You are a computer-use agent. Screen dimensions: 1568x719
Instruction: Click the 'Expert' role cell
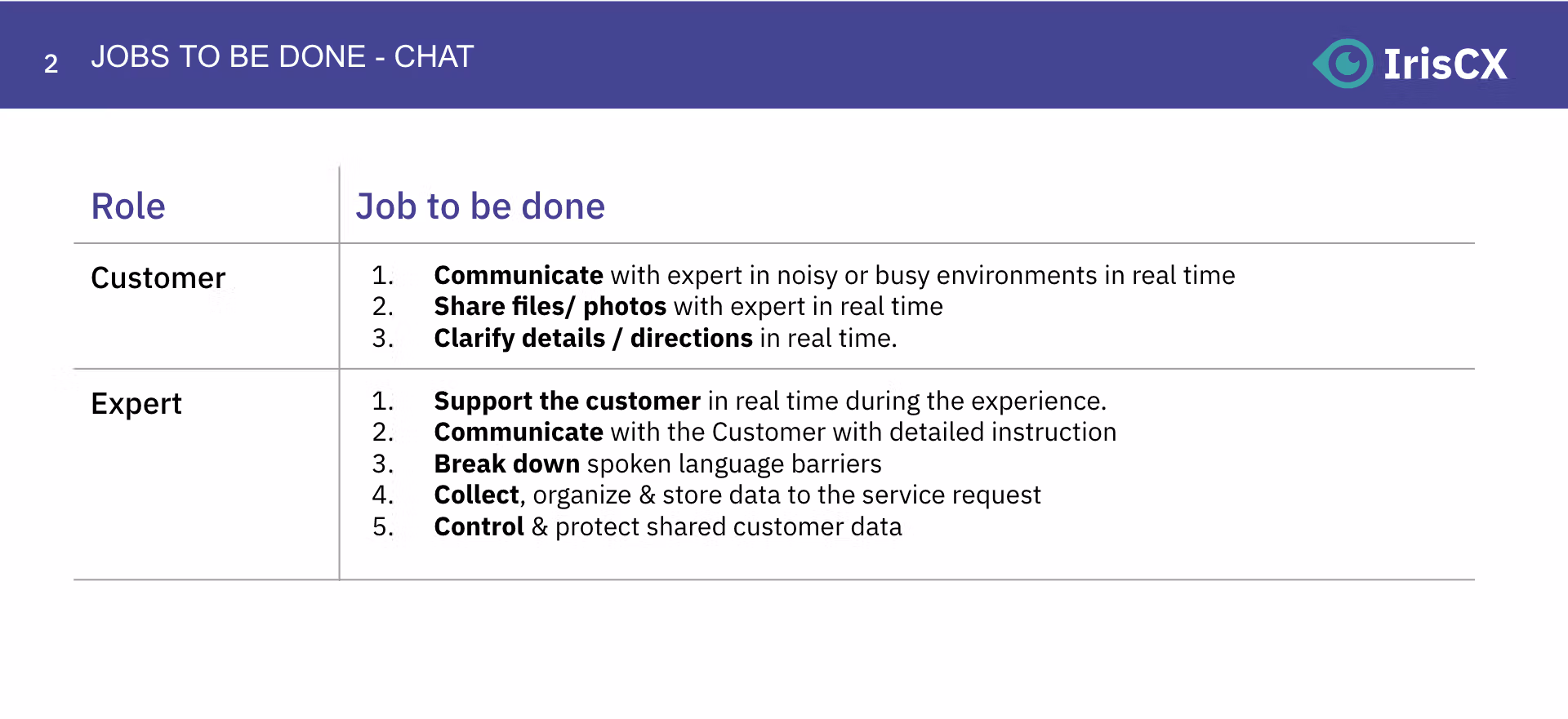[x=136, y=404]
